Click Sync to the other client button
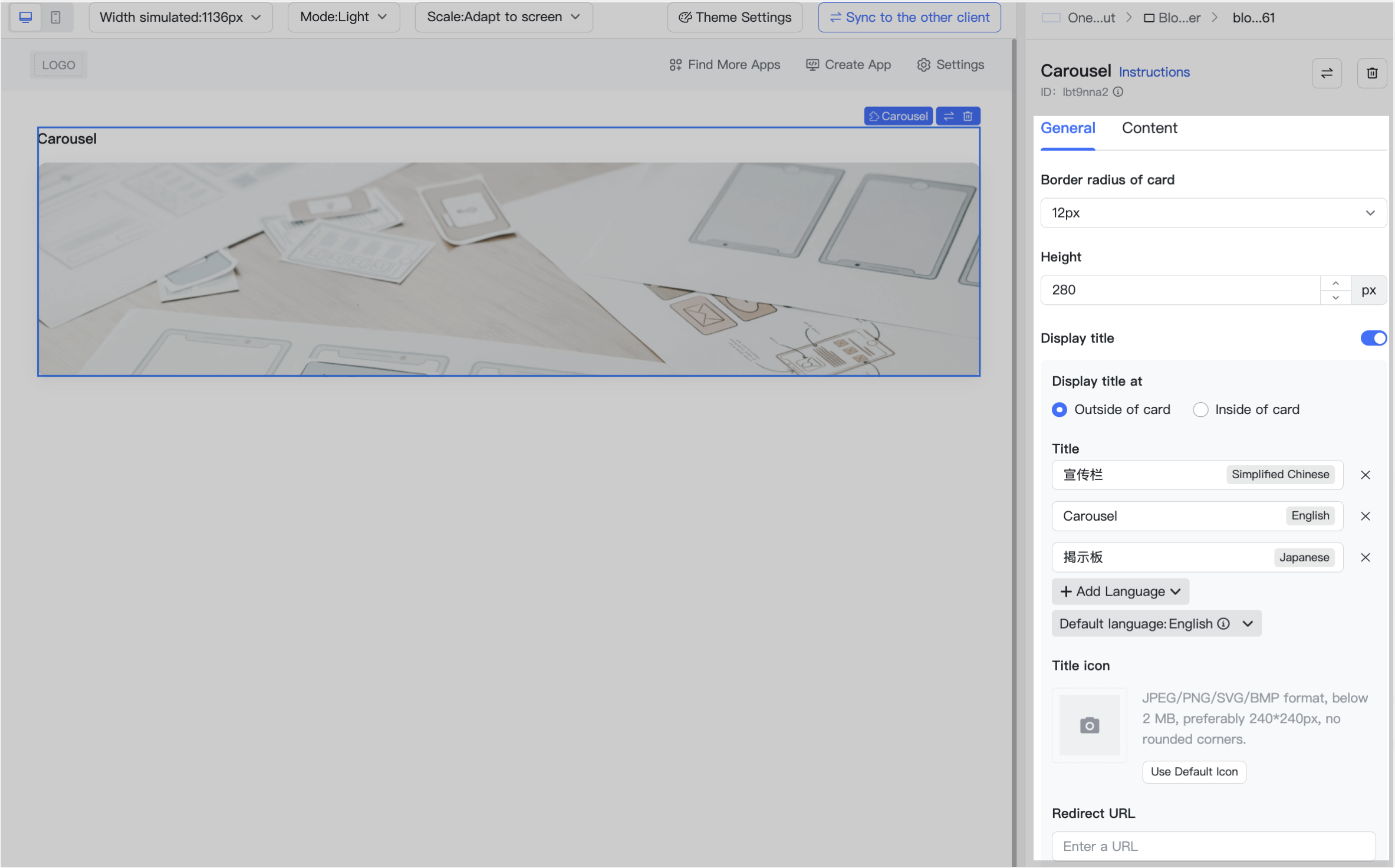 (909, 17)
